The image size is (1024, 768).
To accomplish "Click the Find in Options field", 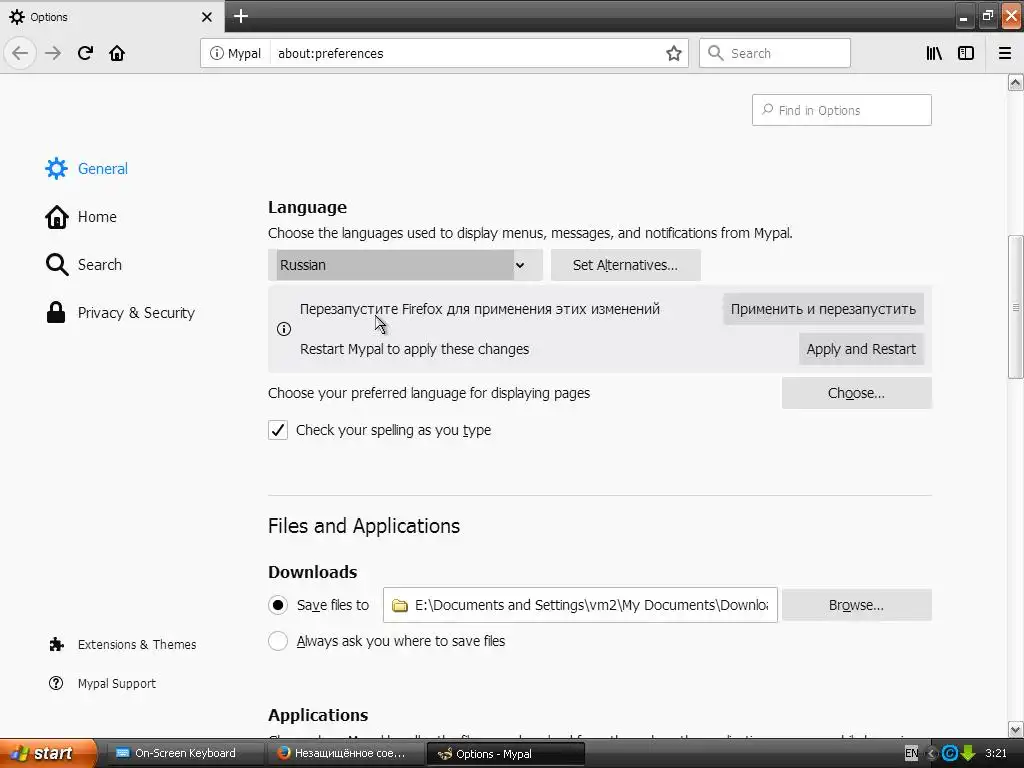I will [841, 110].
